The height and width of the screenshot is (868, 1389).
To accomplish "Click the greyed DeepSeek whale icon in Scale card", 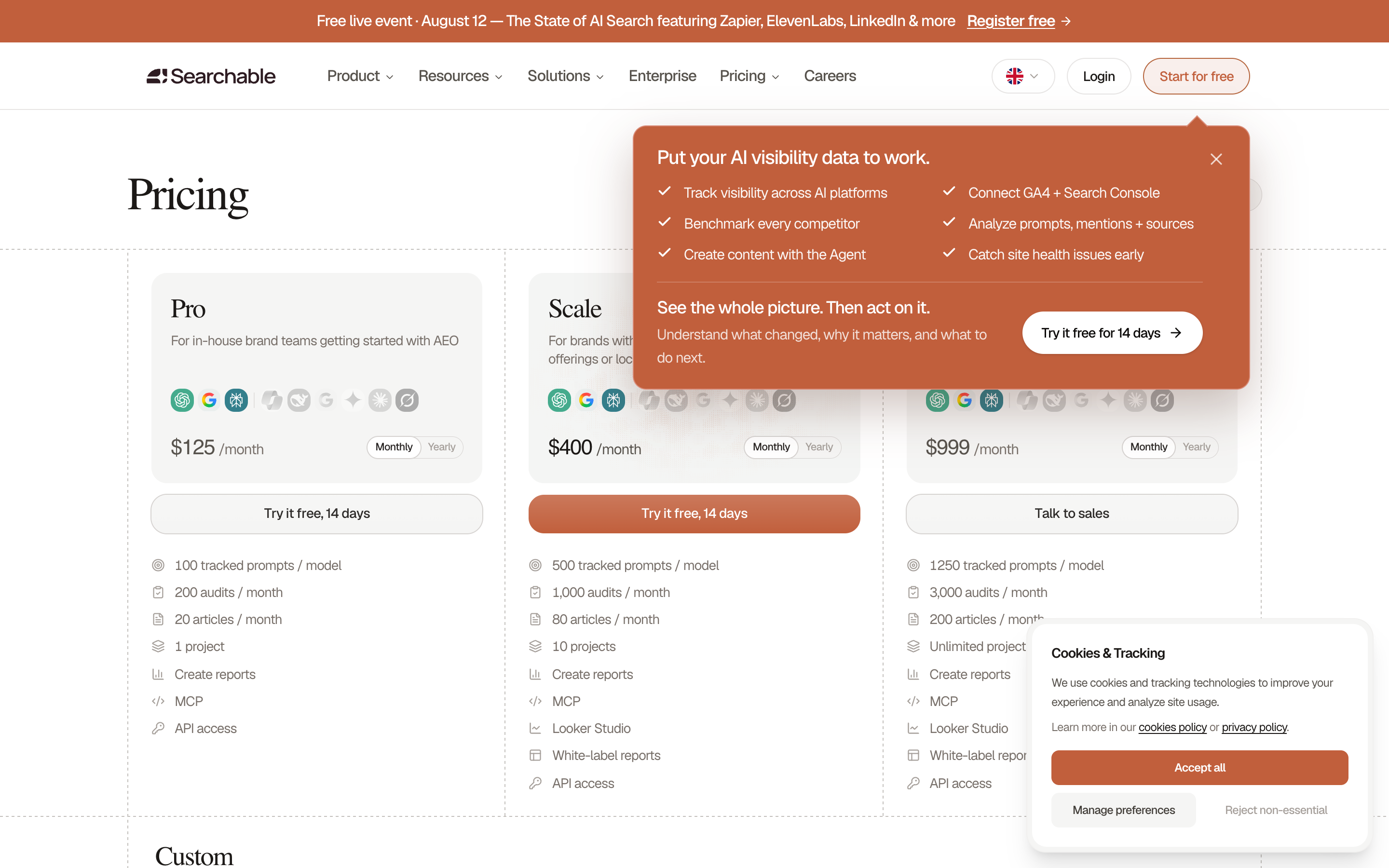I will coord(676,400).
